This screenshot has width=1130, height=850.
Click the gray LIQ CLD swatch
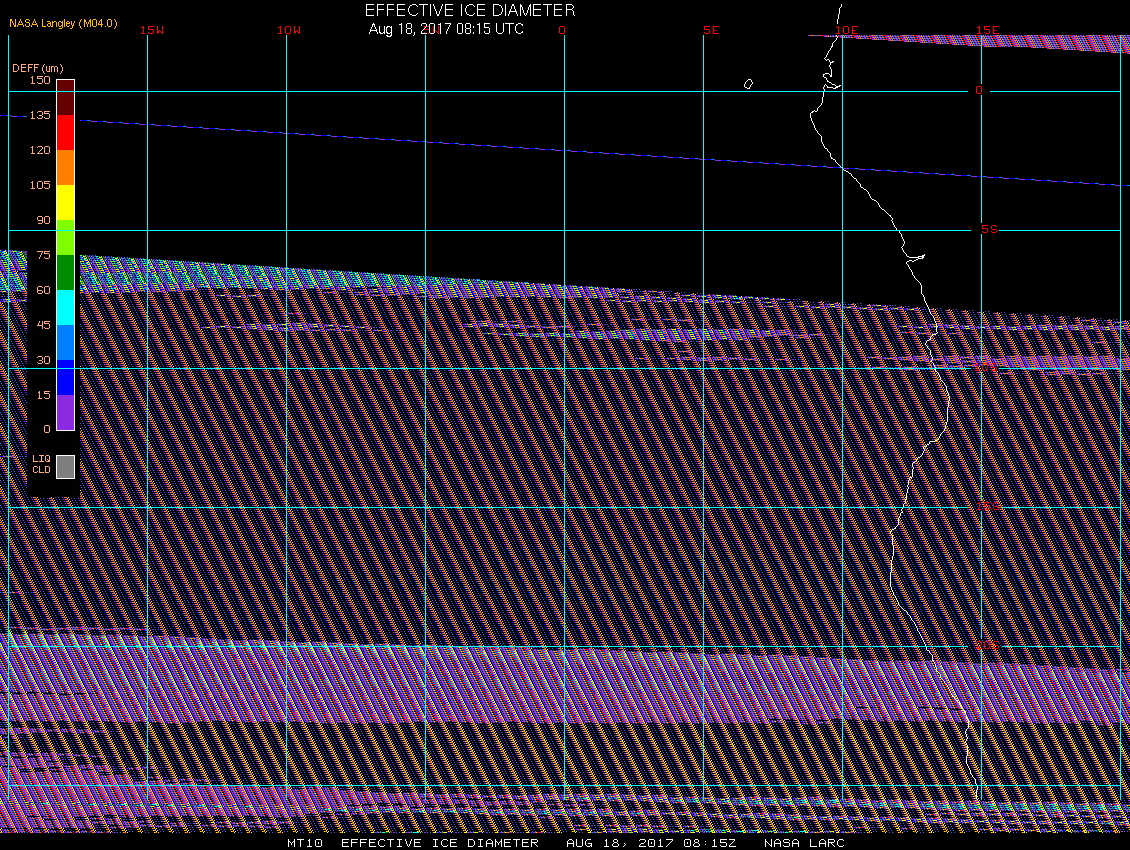(66, 466)
